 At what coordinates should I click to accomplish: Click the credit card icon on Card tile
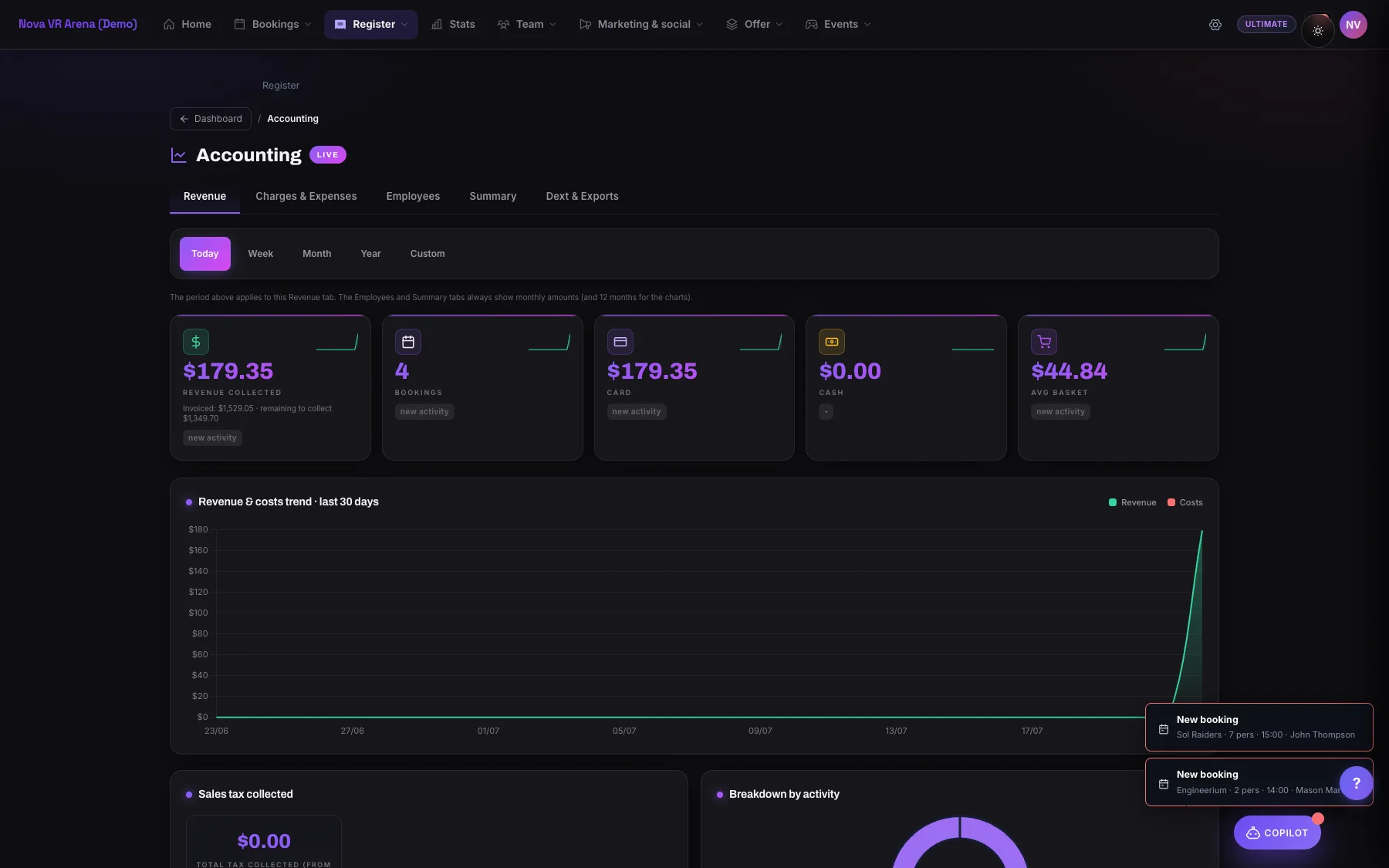tap(620, 342)
